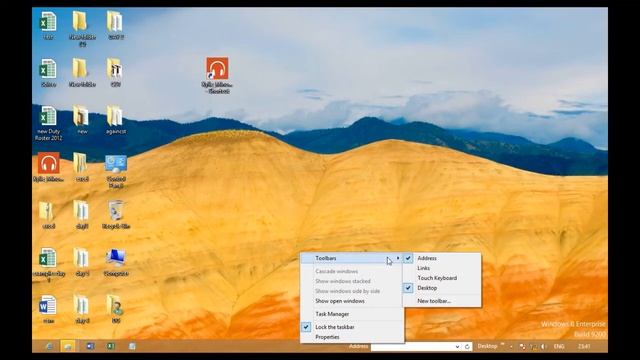Switch to Excel from the taskbar
This screenshot has height=360, width=640.
(x=111, y=346)
